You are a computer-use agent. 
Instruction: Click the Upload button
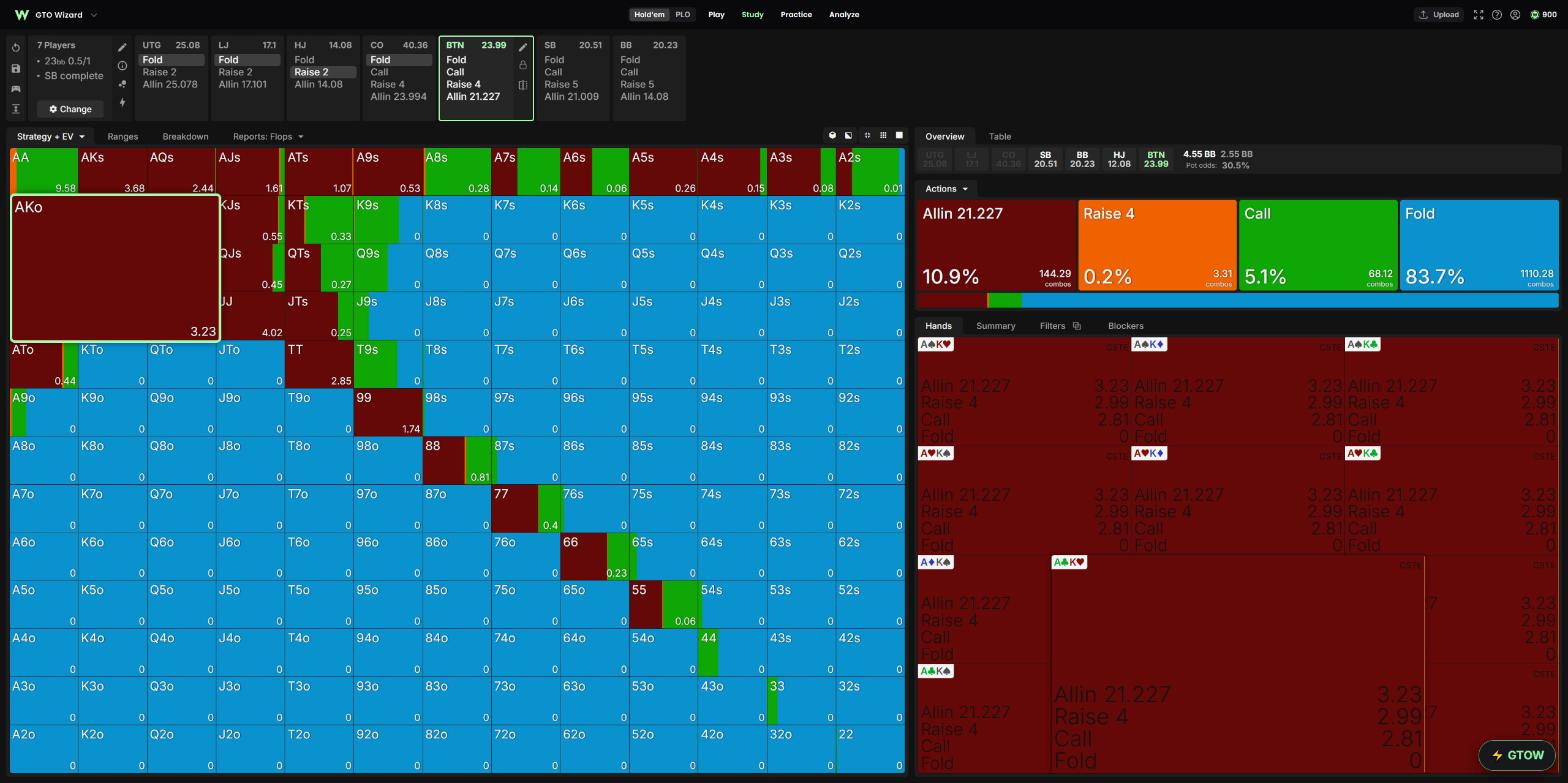click(1438, 15)
